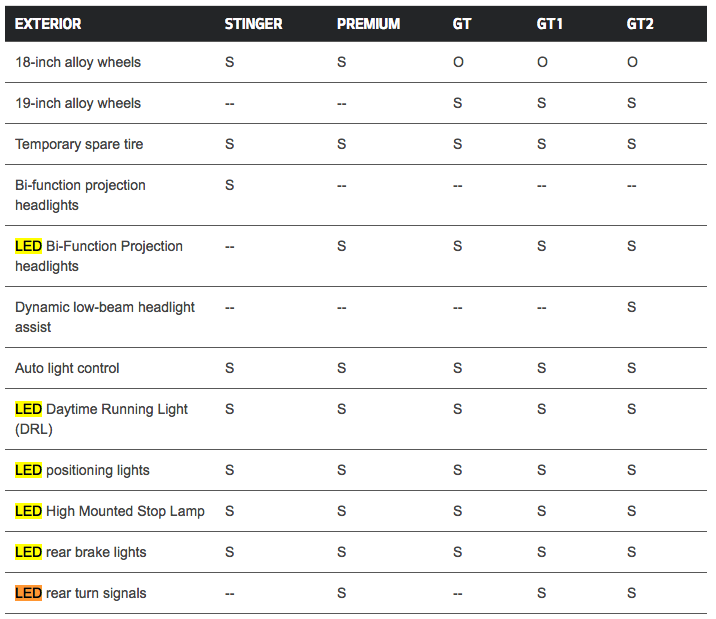This screenshot has height=619, width=716.
Task: Click the Temporary spare tire label
Action: click(x=79, y=144)
